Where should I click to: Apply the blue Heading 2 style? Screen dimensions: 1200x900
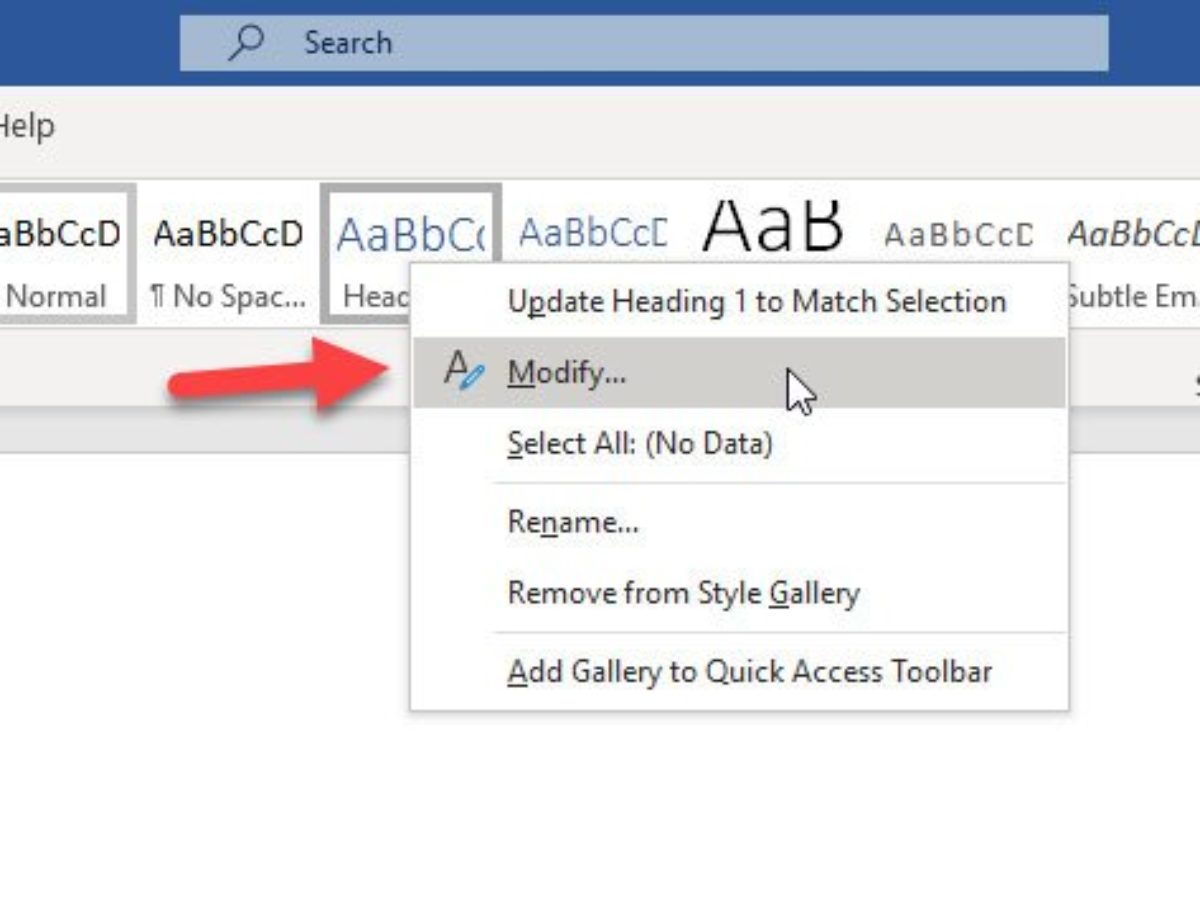[x=592, y=234]
